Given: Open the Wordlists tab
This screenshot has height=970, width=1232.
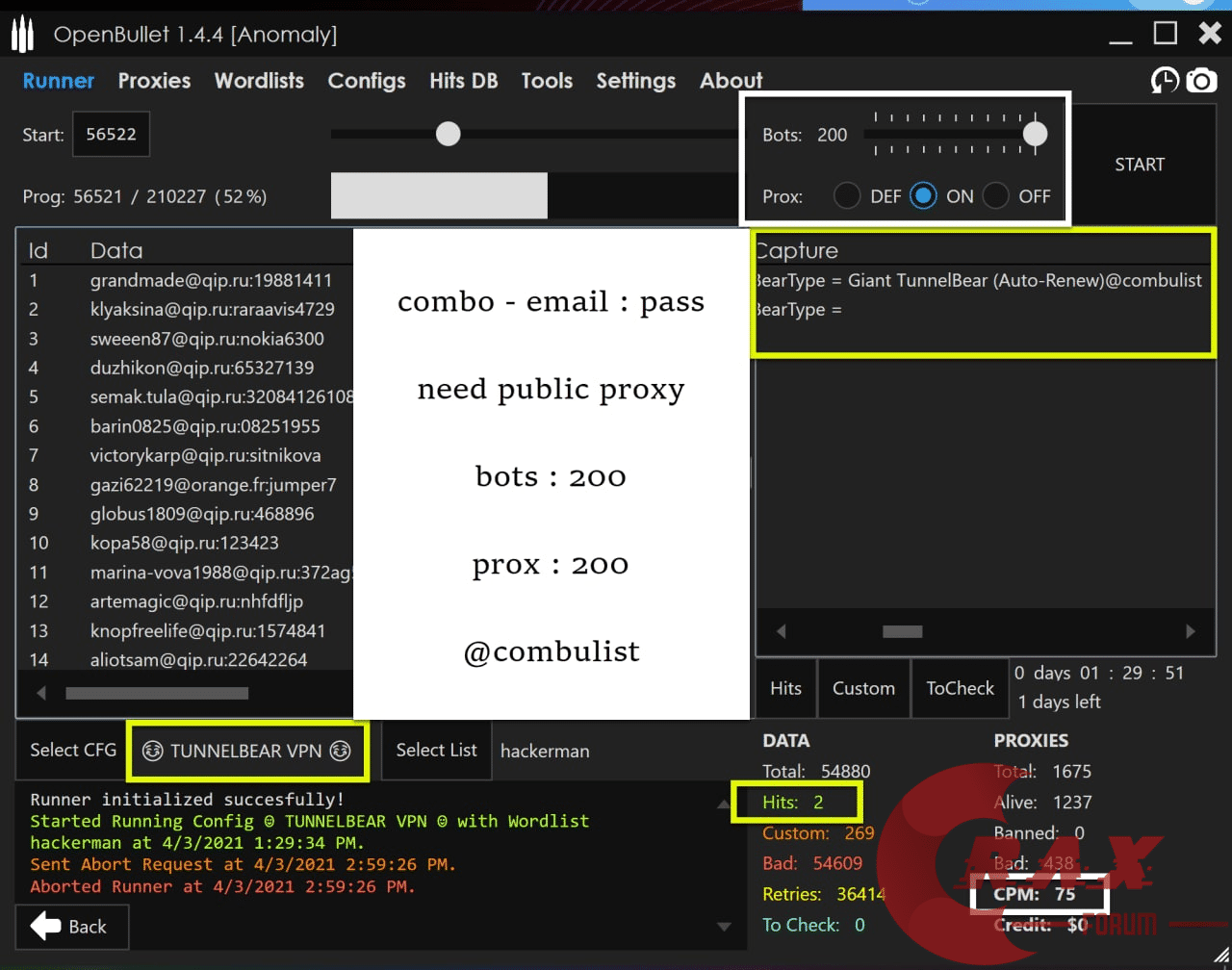Looking at the screenshot, I should tap(259, 81).
